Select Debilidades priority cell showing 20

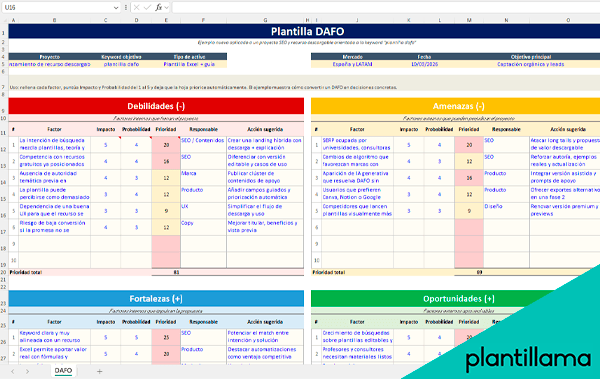click(166, 145)
